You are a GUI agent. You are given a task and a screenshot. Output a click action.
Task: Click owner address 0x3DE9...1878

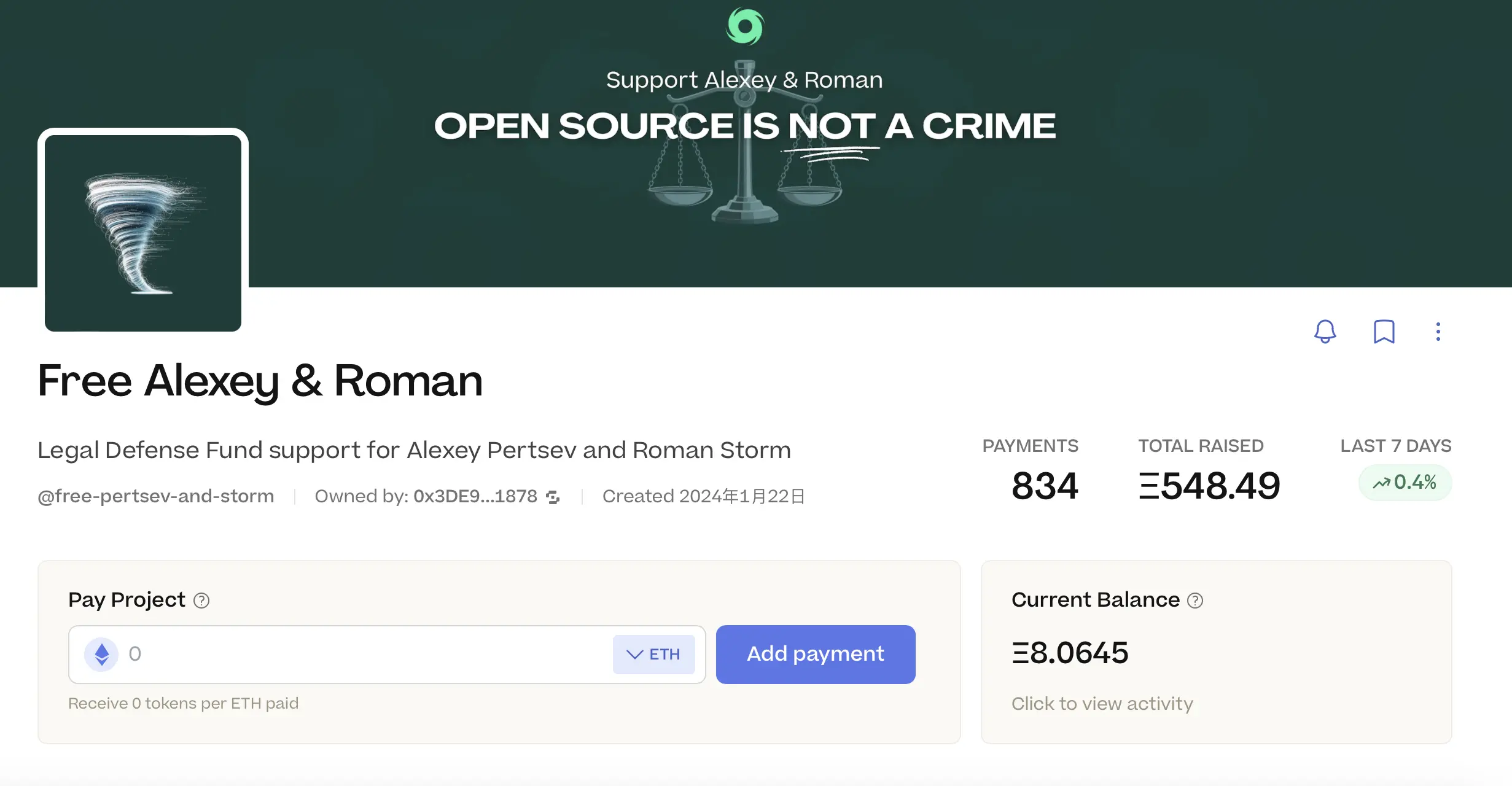point(475,496)
